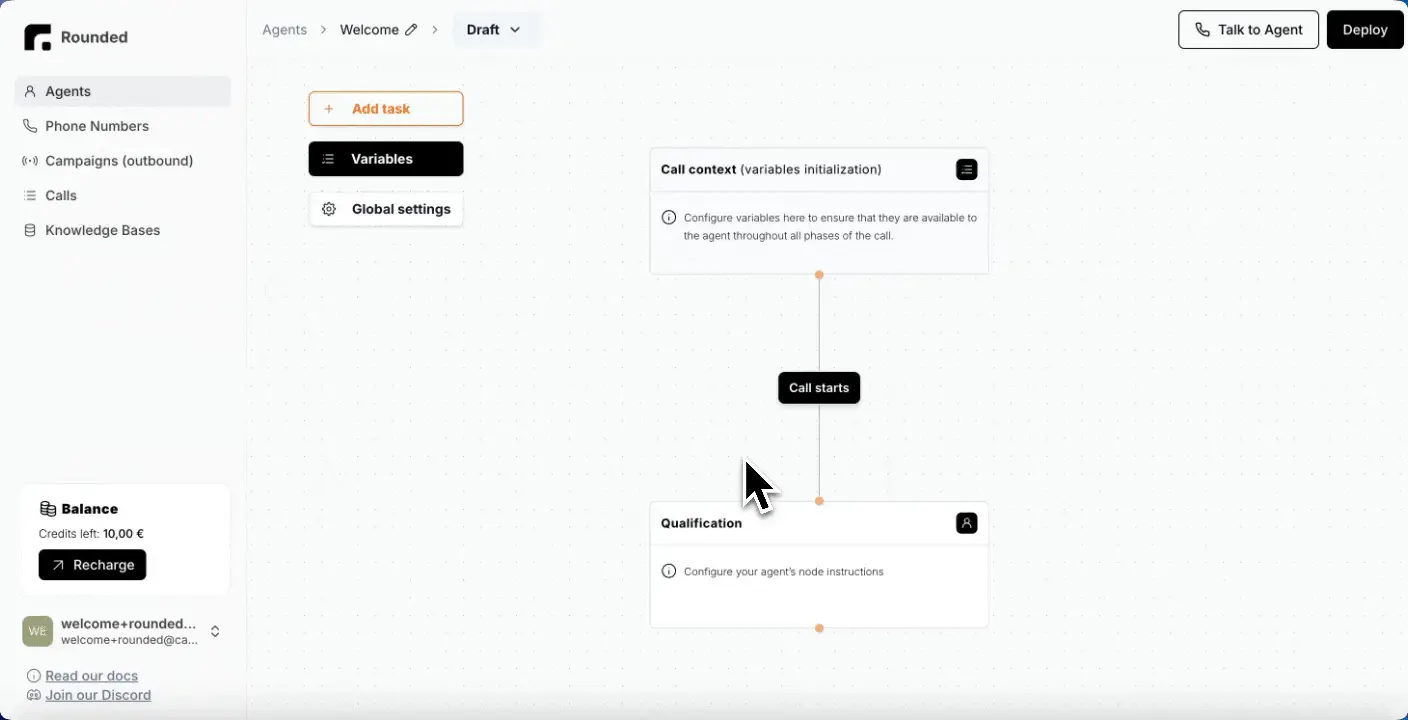This screenshot has width=1408, height=720.
Task: Click the Call context node list icon
Action: [966, 170]
